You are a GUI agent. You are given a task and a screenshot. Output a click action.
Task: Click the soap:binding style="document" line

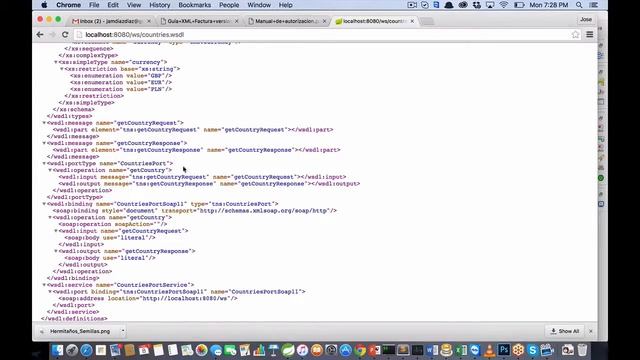(x=195, y=211)
